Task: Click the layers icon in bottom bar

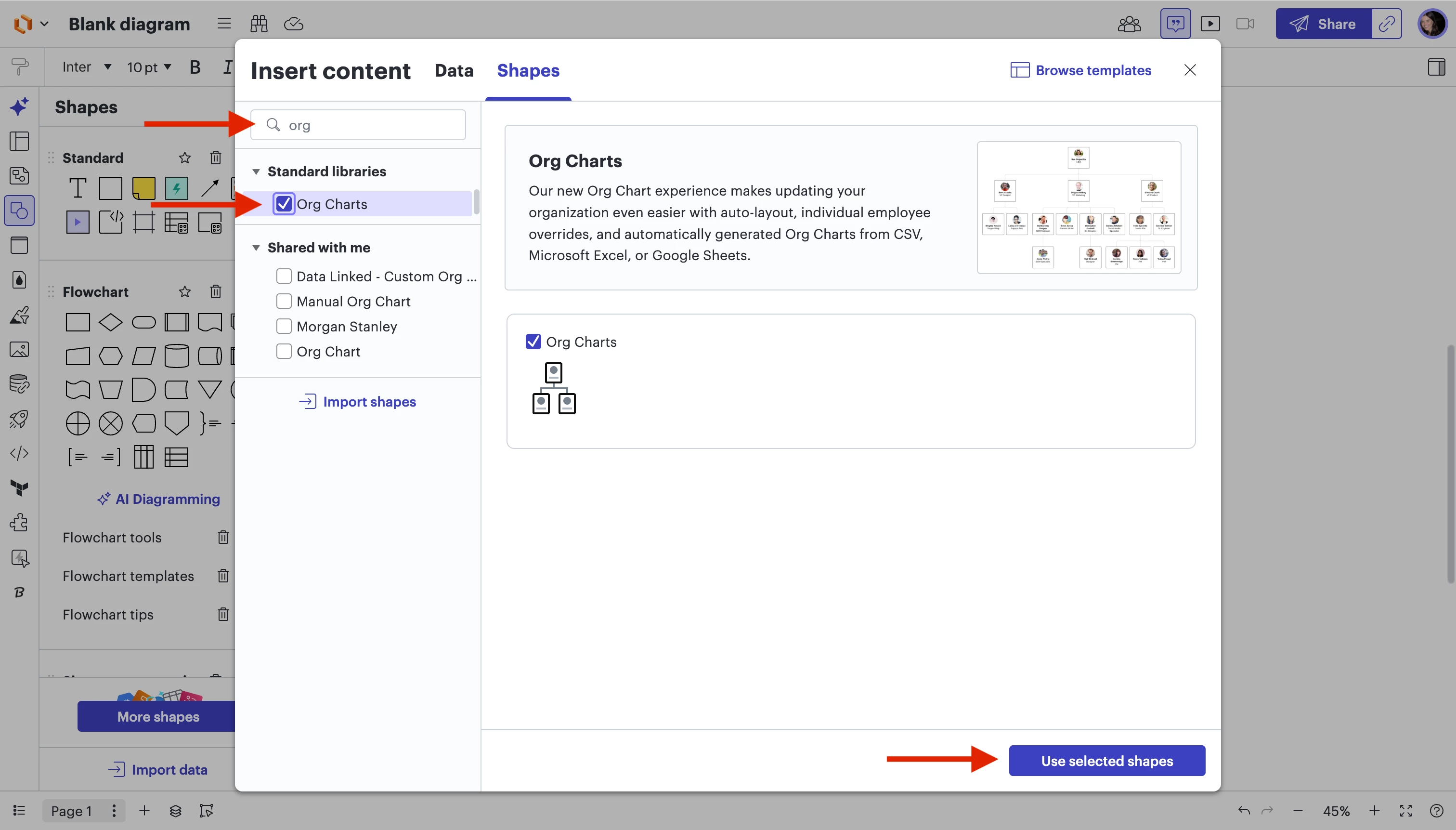Action: tap(175, 811)
